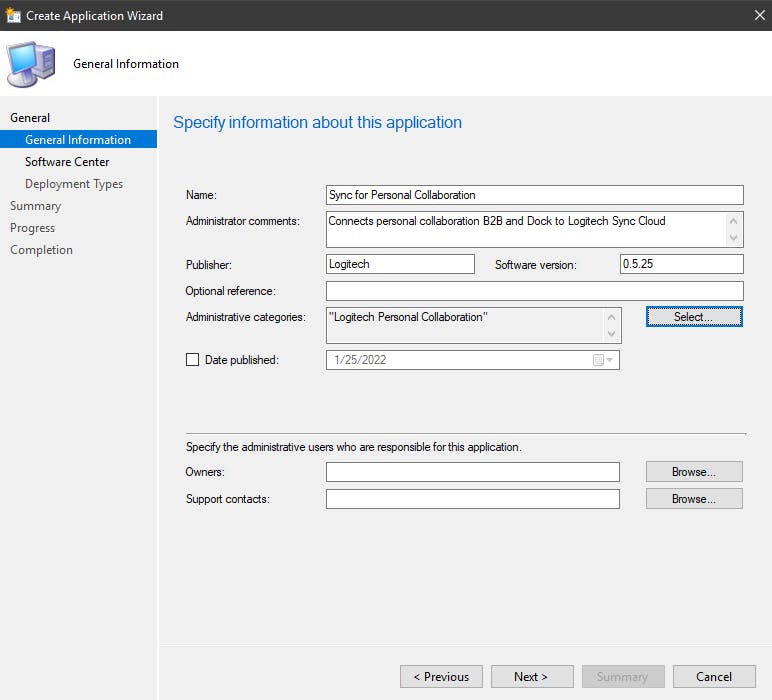Click the Software version field

pos(682,264)
